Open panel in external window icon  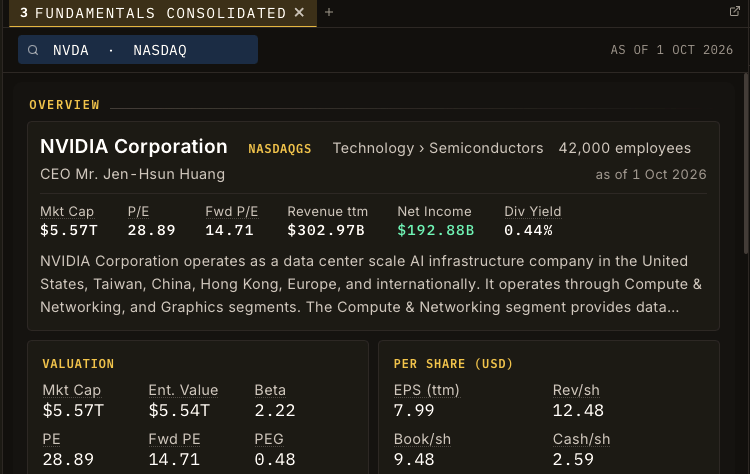[x=735, y=11]
